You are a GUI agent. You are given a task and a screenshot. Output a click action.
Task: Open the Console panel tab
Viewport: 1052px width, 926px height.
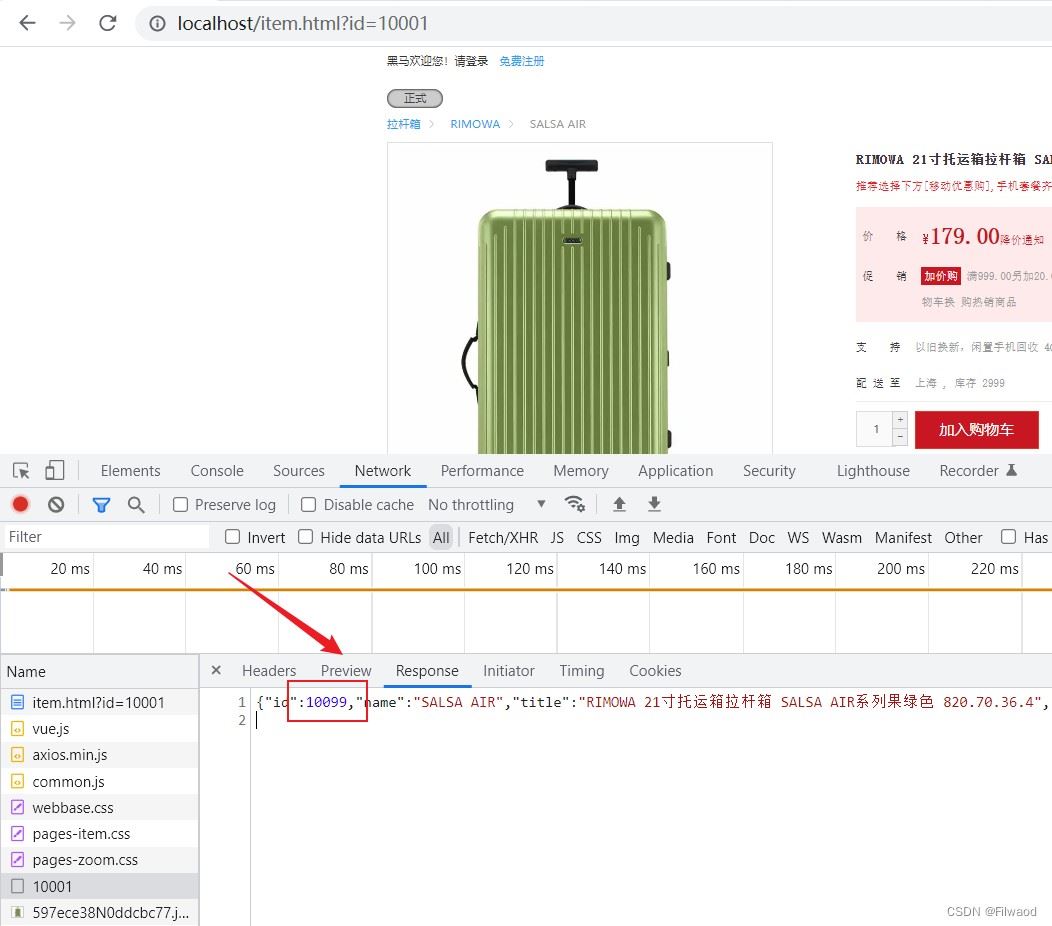coord(217,471)
